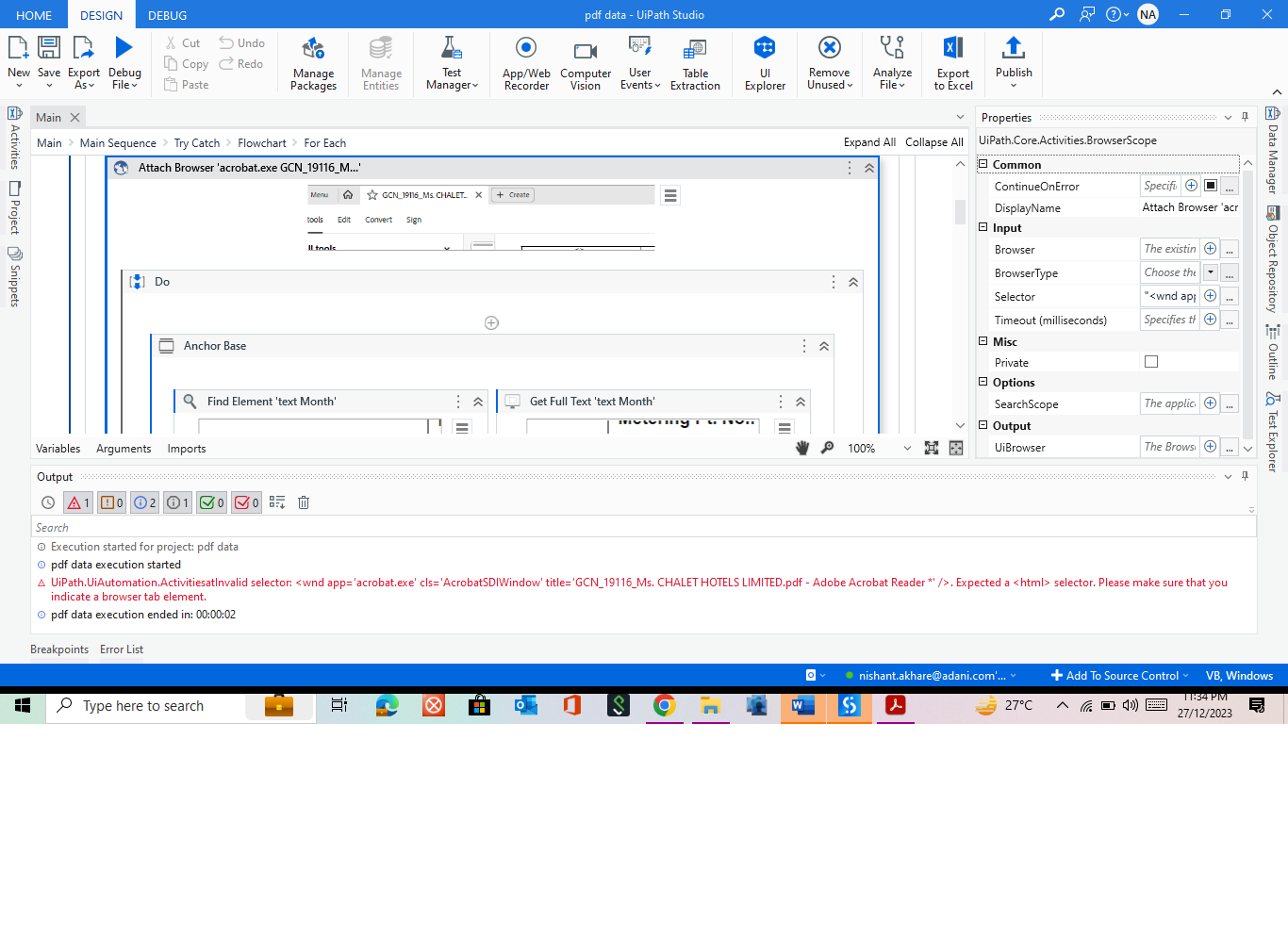Launch the App/Web Recorder
This screenshot has height=937, width=1288.
click(526, 63)
